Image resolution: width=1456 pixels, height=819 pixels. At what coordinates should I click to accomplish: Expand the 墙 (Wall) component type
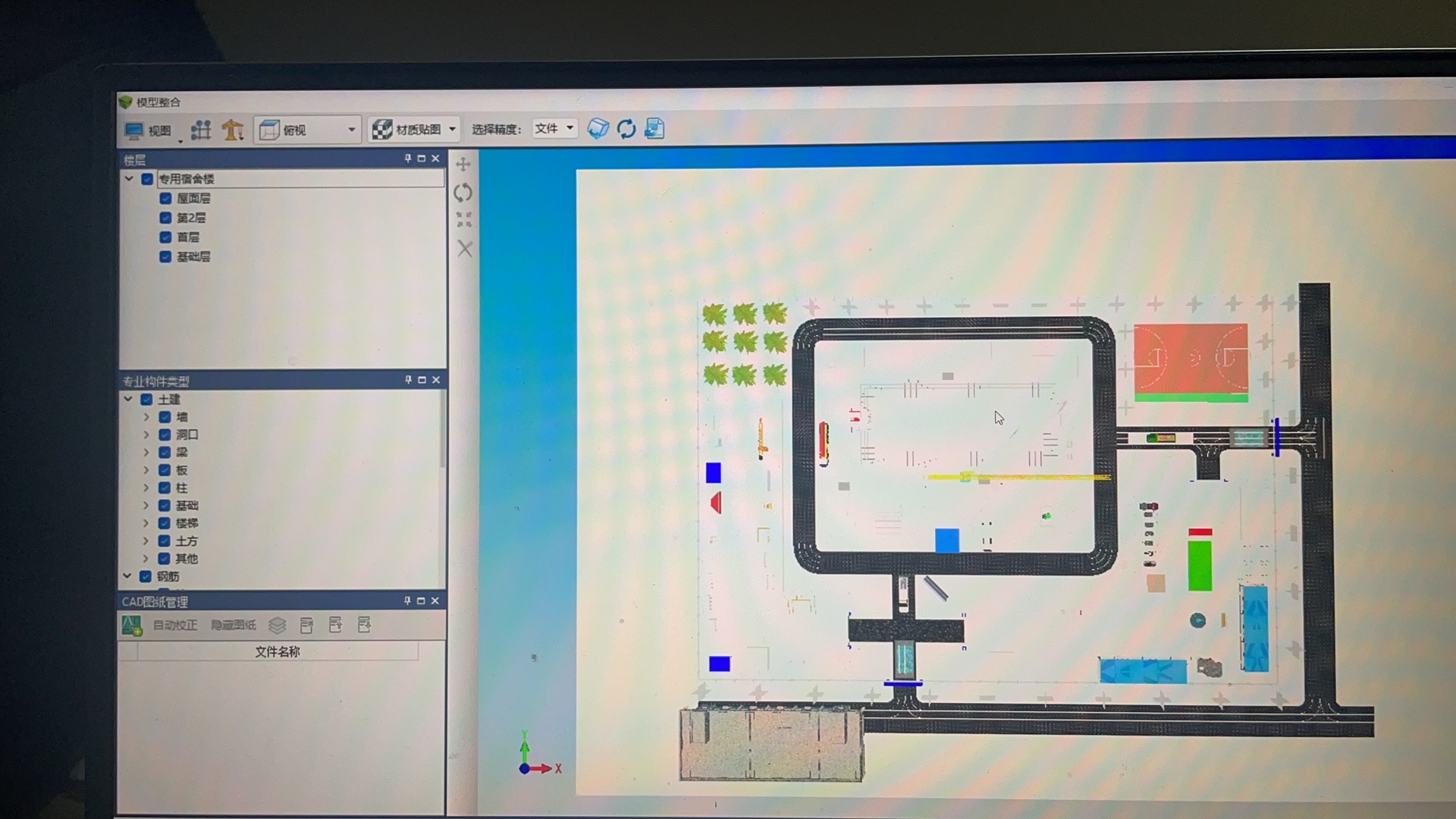tap(148, 417)
